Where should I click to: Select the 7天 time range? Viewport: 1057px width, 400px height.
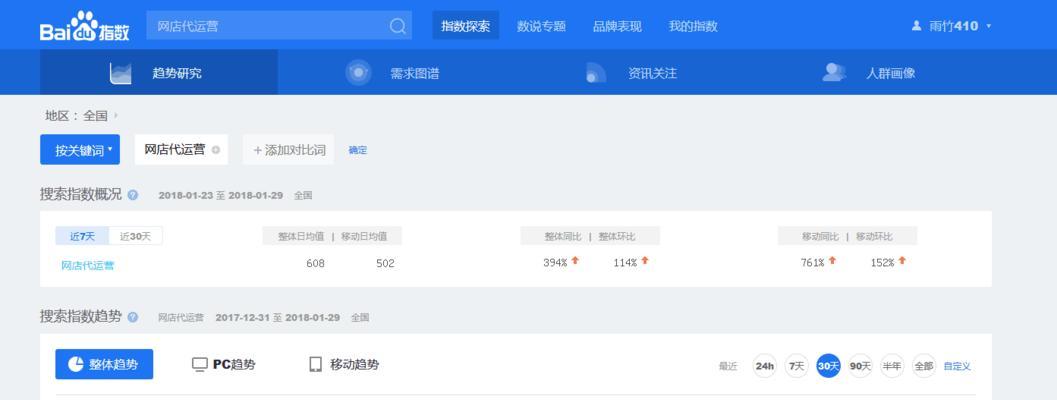point(796,366)
